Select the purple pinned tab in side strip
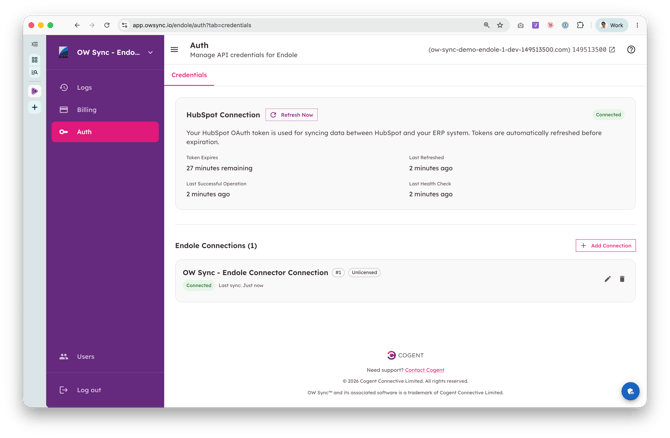Viewport: 670px width, 438px height. 35,91
